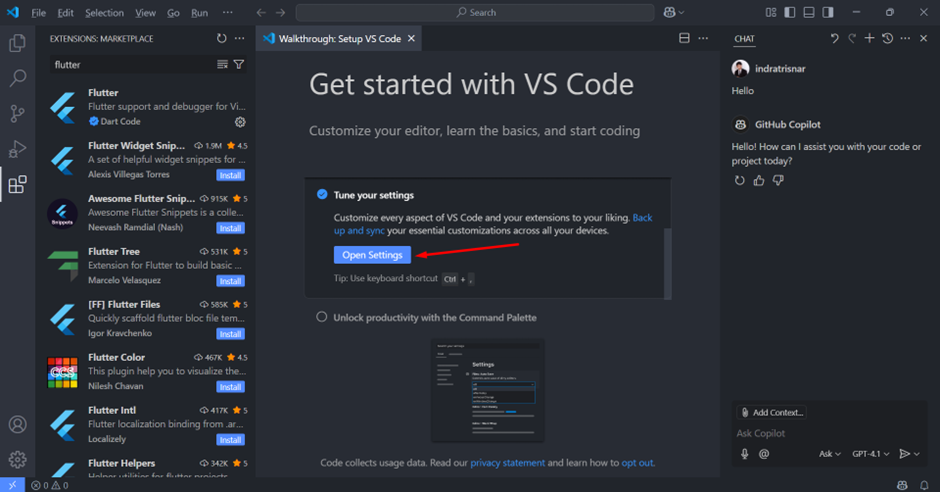Install Awesome Flutter Snippets extension
Image resolution: width=940 pixels, height=492 pixels.
pyautogui.click(x=230, y=228)
